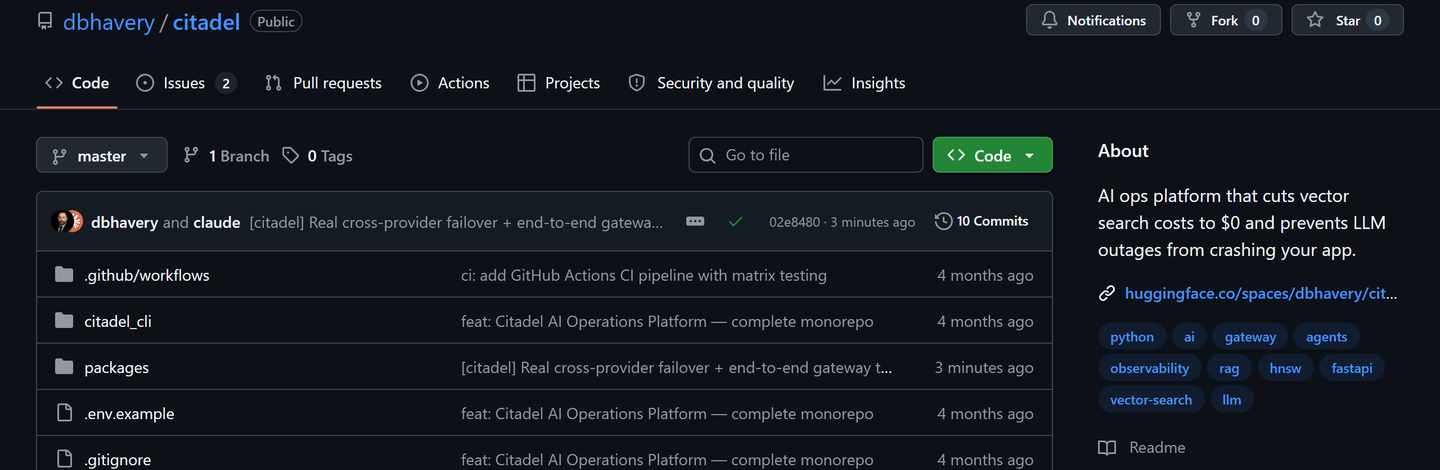
Task: Open the packages folder
Action: click(x=117, y=367)
